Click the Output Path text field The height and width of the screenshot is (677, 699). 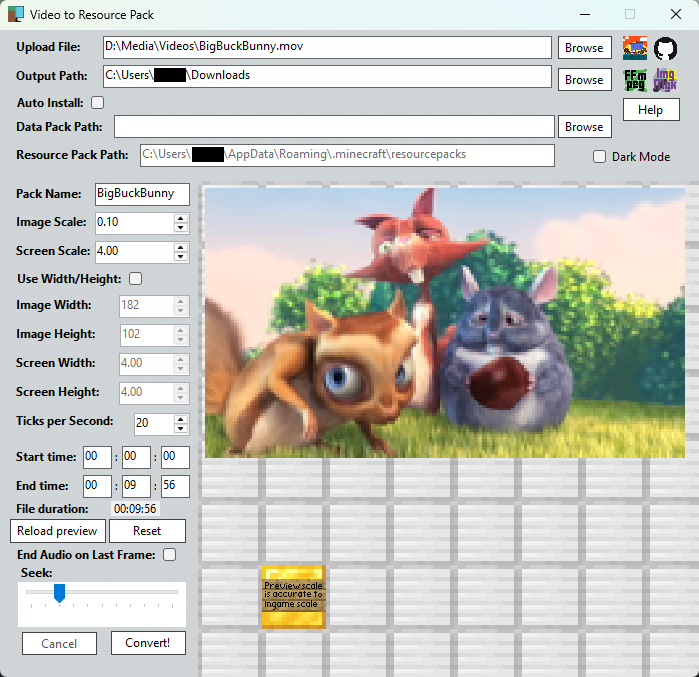[x=327, y=76]
